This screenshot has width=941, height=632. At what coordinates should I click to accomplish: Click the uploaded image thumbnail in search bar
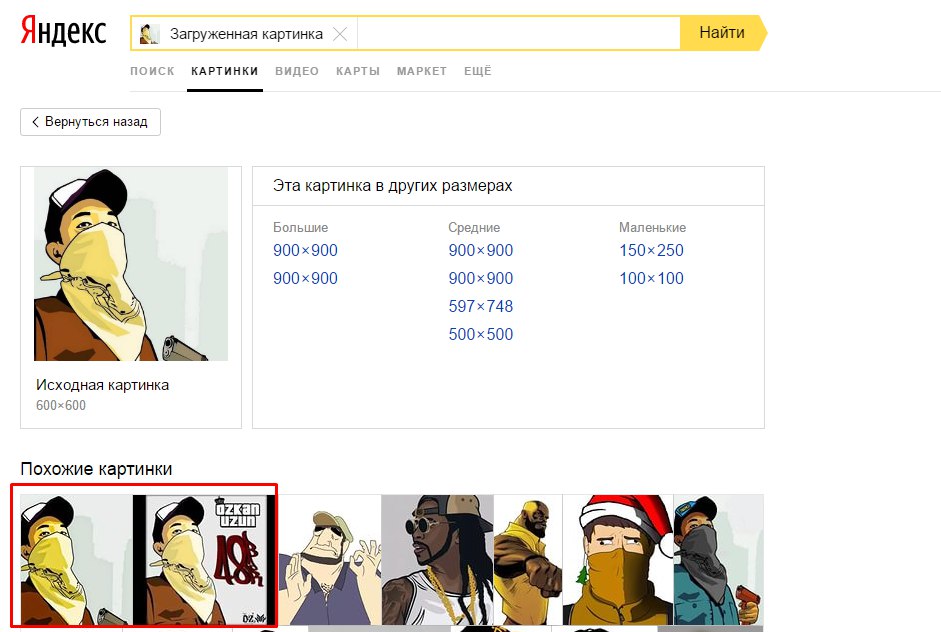pyautogui.click(x=149, y=34)
